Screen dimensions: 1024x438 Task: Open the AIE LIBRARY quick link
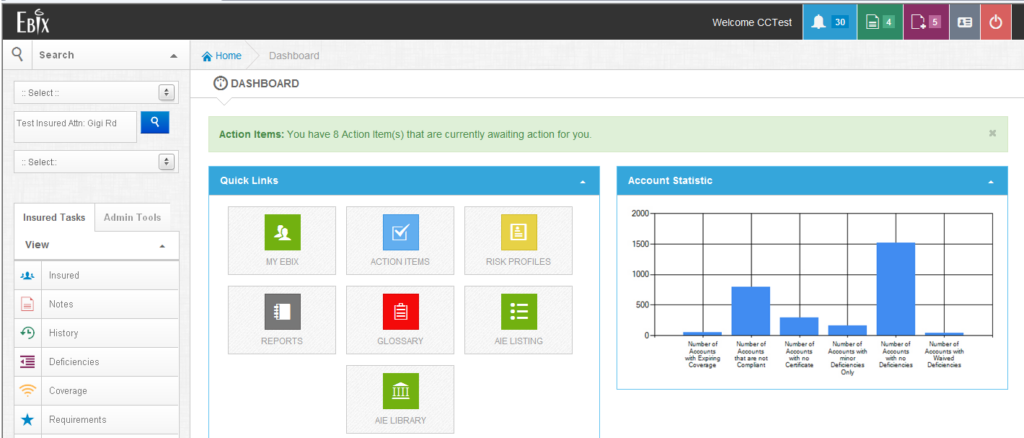(400, 399)
